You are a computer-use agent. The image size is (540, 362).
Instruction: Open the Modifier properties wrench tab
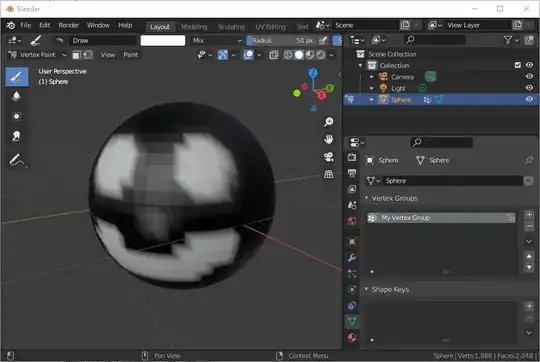pyautogui.click(x=352, y=258)
